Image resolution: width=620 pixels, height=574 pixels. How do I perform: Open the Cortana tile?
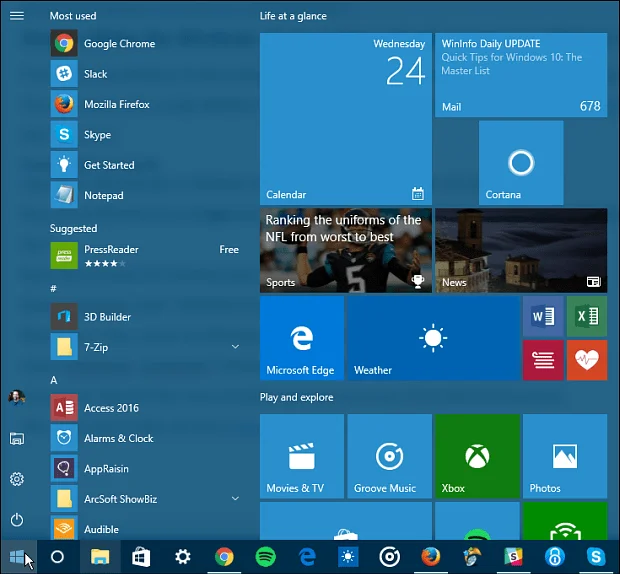click(521, 163)
